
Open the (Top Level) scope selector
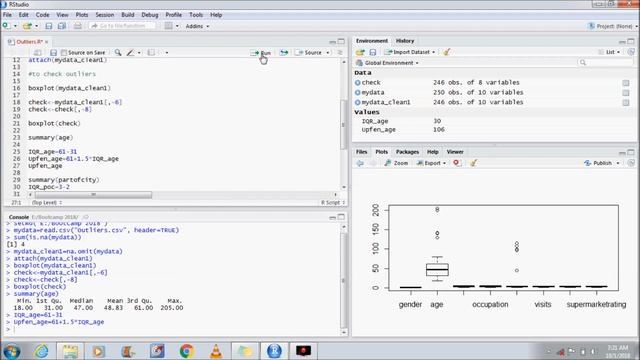pyautogui.click(x=47, y=202)
